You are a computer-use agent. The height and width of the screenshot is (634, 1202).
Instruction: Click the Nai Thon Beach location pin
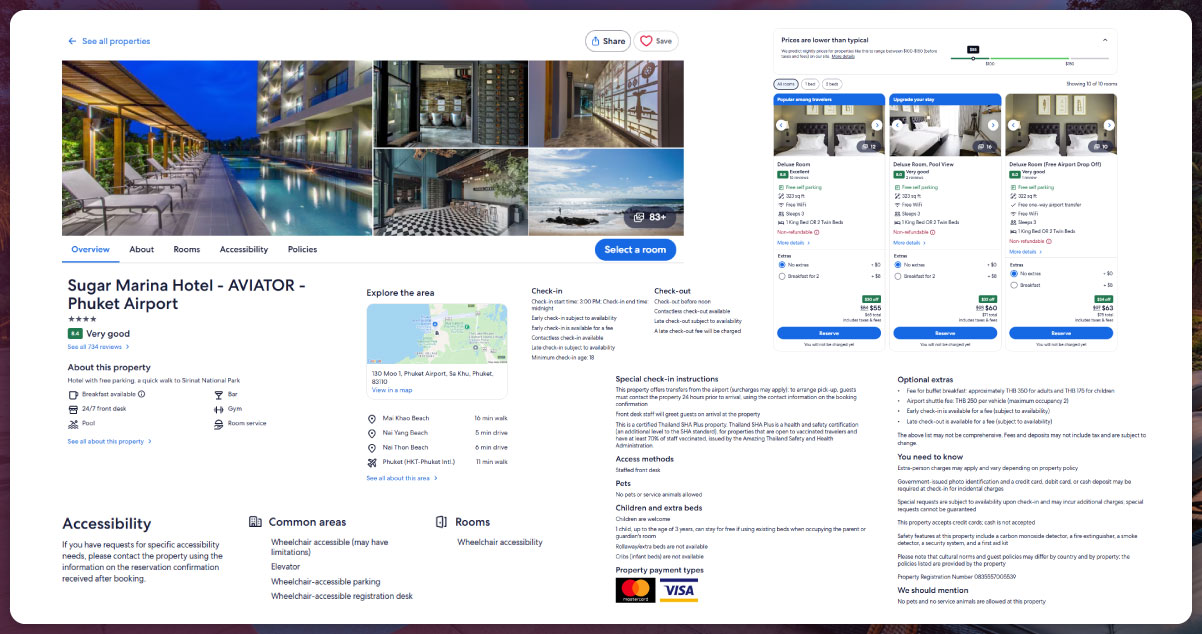click(x=372, y=447)
